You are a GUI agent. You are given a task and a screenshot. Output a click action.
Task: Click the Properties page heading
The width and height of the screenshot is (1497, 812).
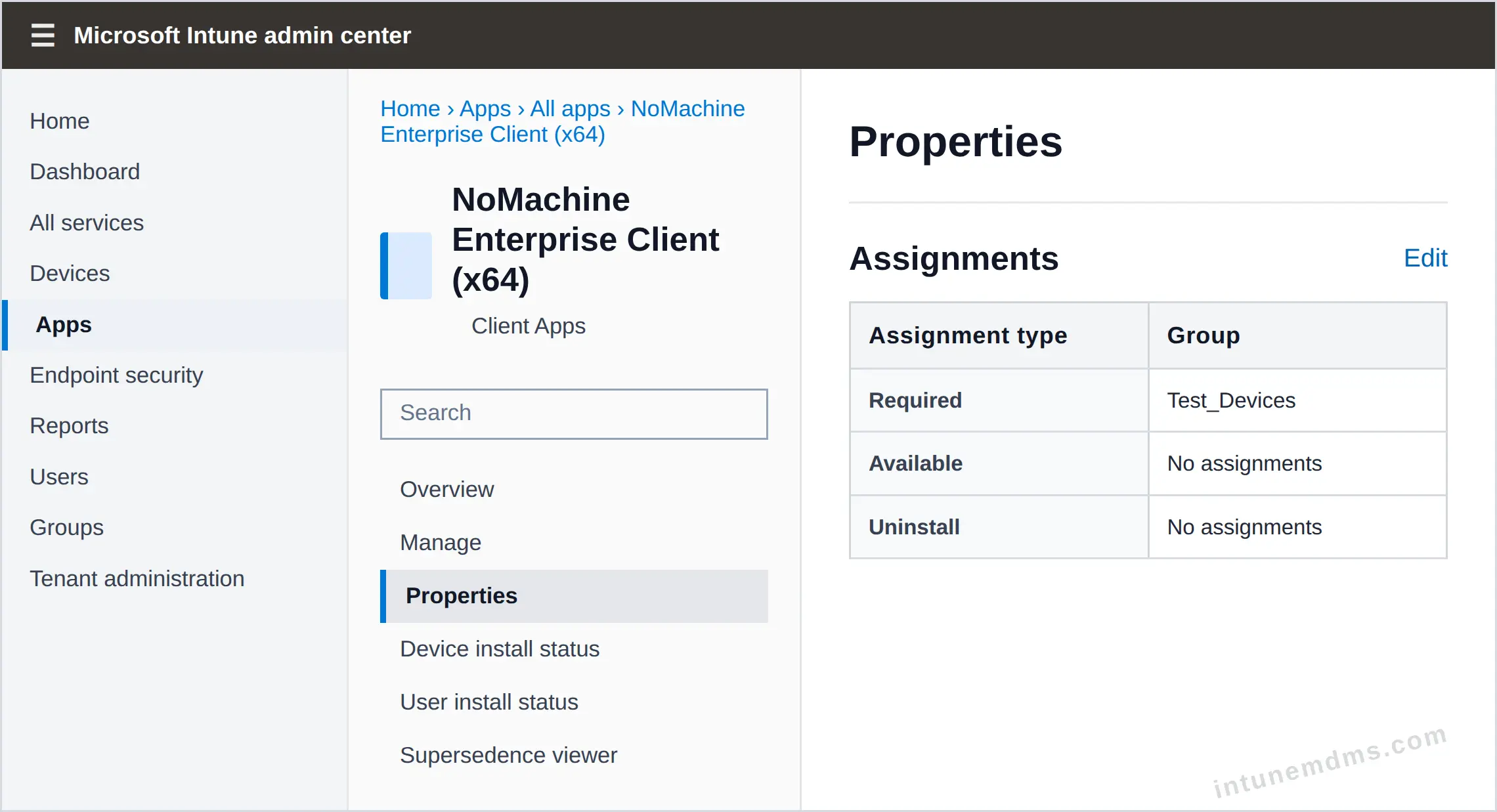[x=955, y=142]
